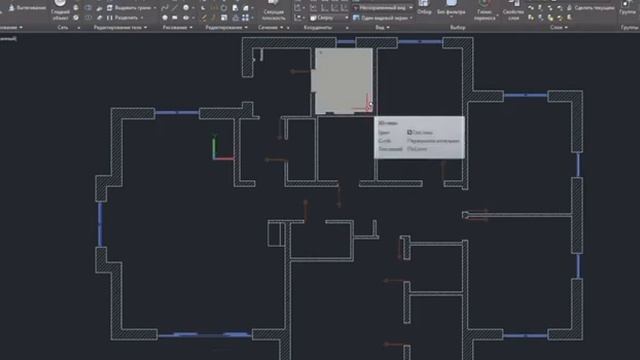Viewport: 640px width, 360px height.
Task: Expand the Рисование panel title
Action: (x=177, y=27)
